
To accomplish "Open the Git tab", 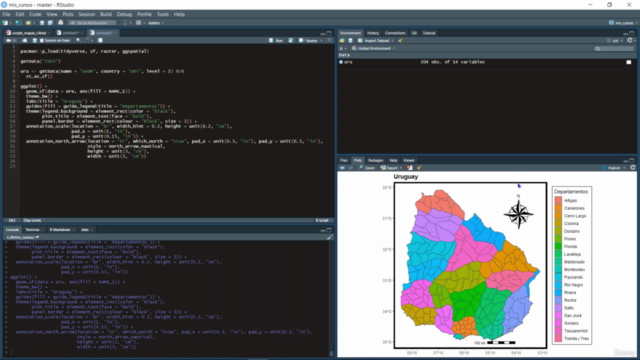I will click(414, 33).
